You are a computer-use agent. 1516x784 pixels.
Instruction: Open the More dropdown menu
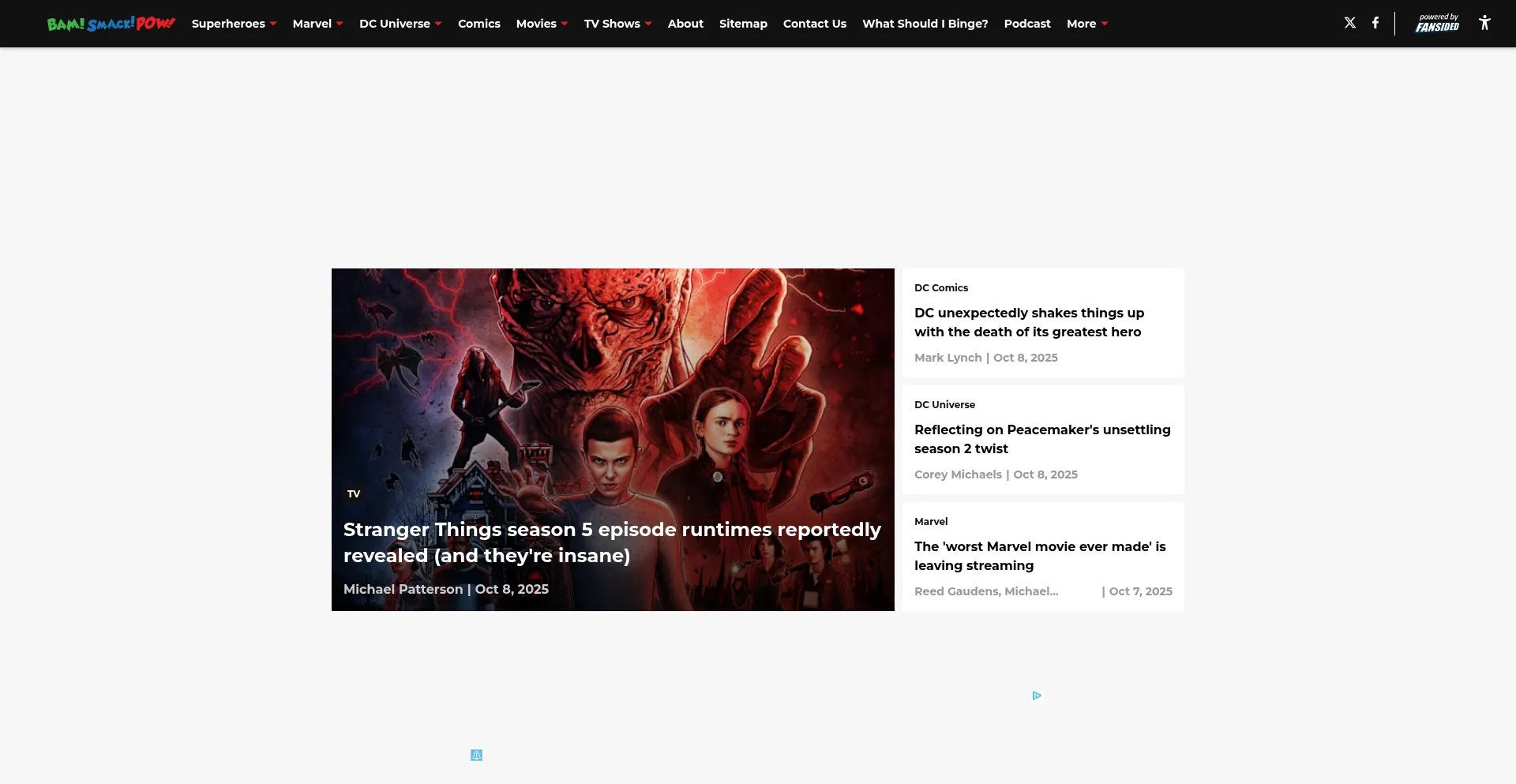[1086, 24]
